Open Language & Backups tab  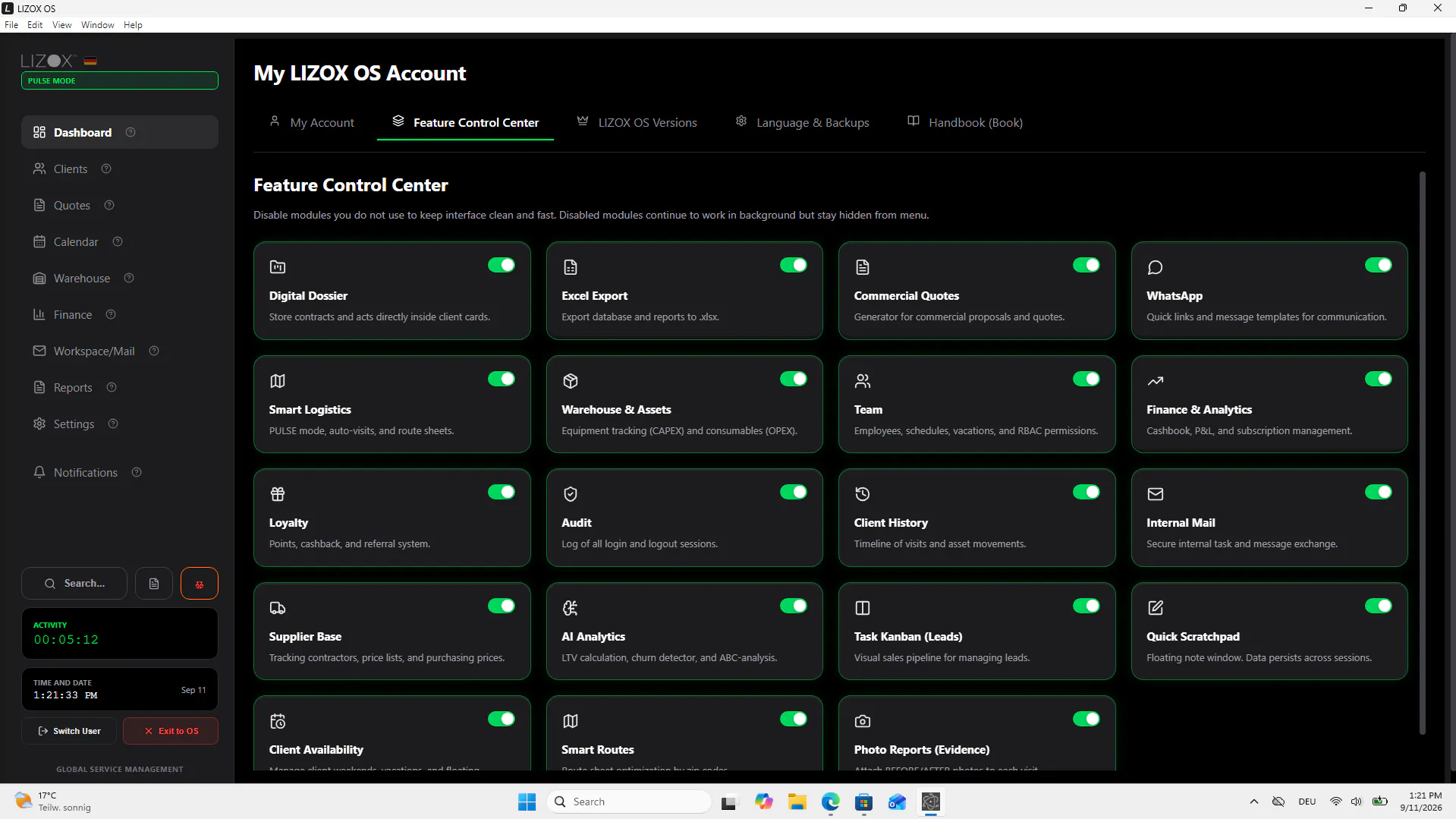pyautogui.click(x=803, y=122)
